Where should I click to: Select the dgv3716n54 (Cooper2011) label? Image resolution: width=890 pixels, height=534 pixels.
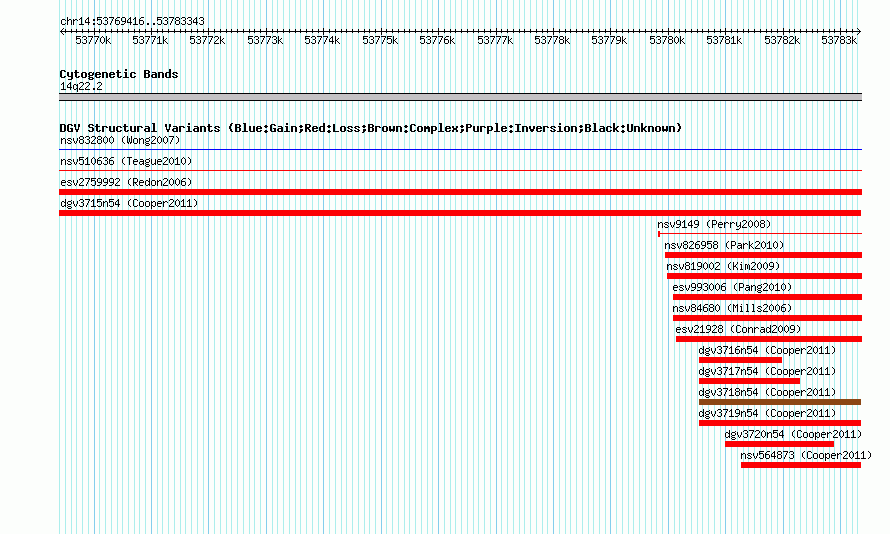[x=767, y=350]
